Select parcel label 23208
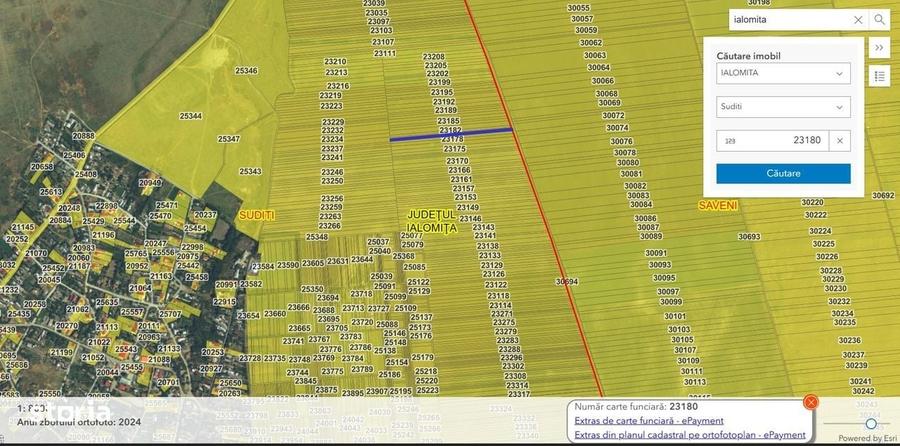 coord(433,57)
